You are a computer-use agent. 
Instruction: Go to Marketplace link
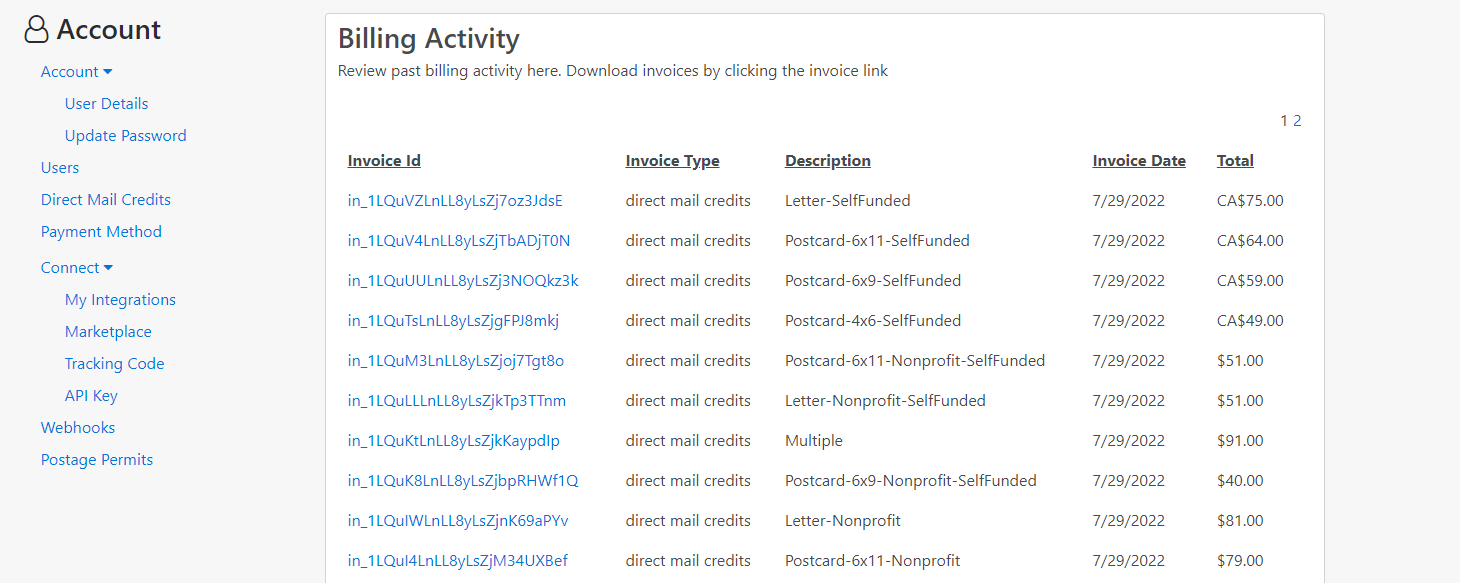(108, 332)
